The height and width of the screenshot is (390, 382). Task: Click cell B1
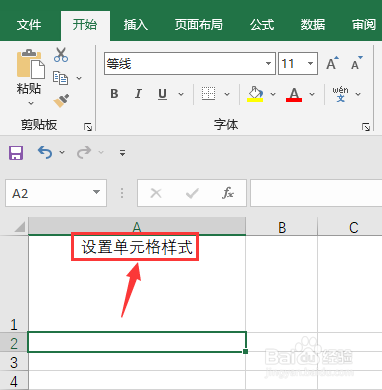[282, 284]
